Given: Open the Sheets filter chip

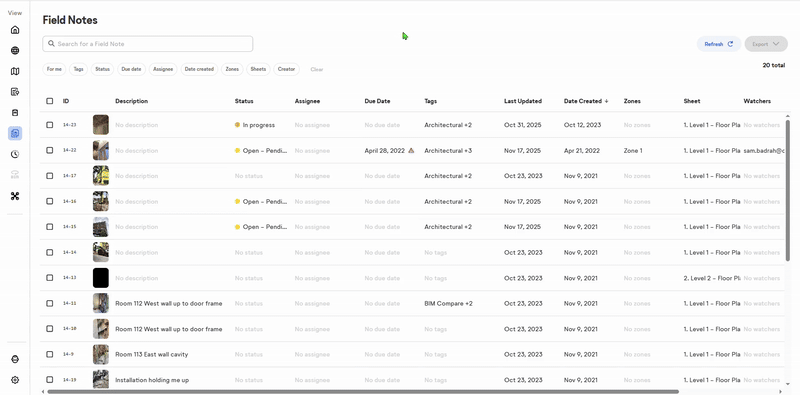Looking at the screenshot, I should click(258, 69).
